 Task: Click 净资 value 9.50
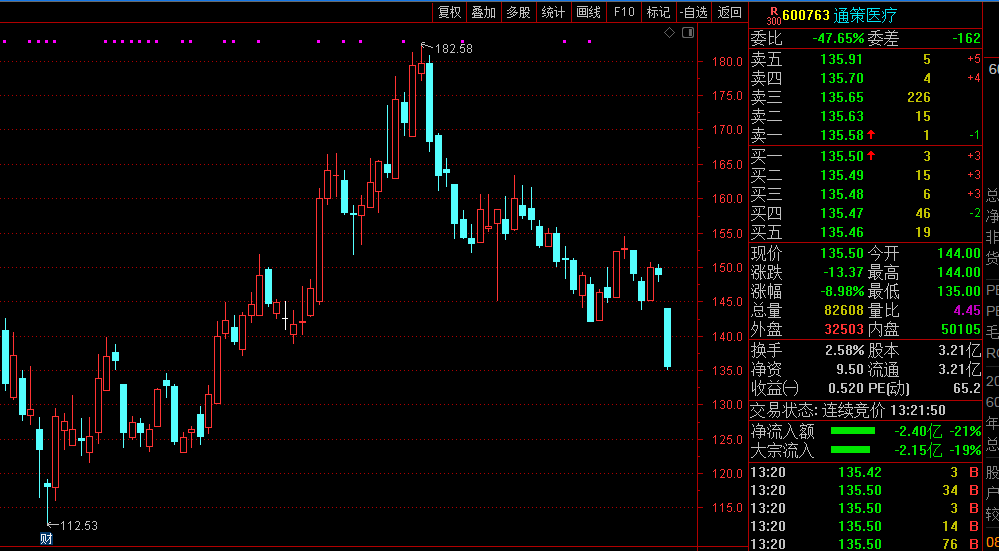click(851, 369)
